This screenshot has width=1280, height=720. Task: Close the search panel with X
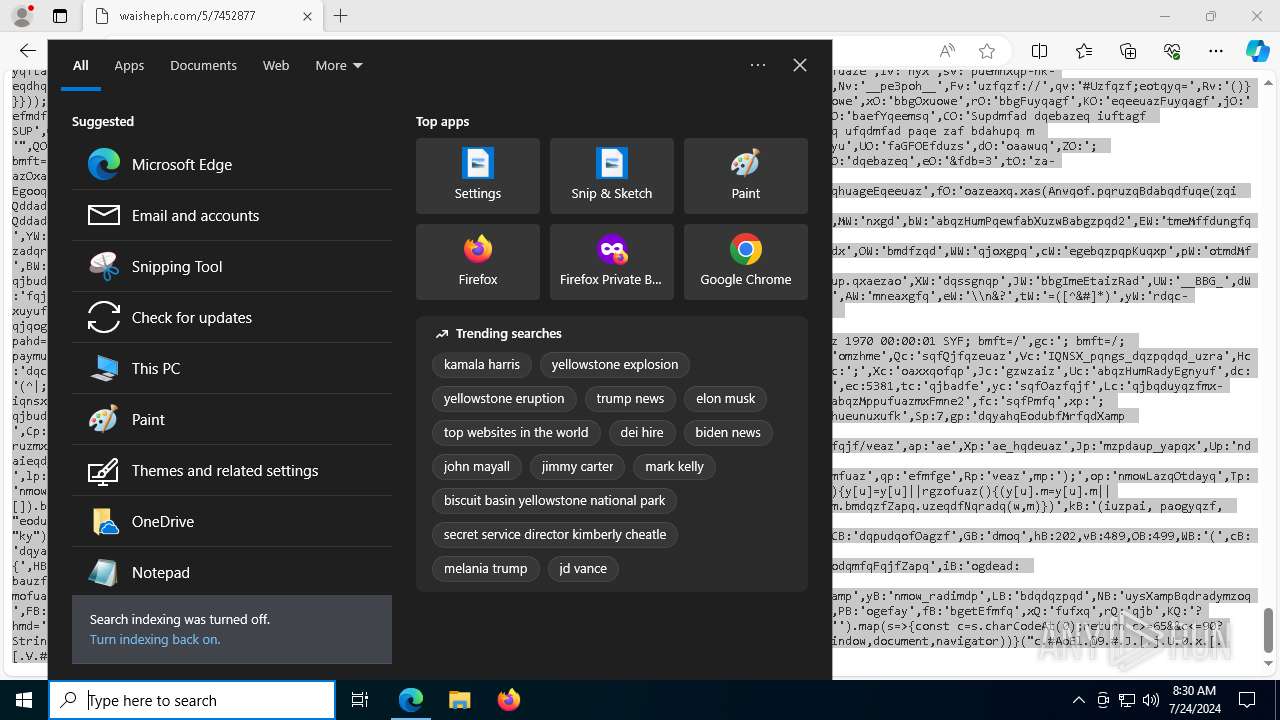[x=800, y=65]
